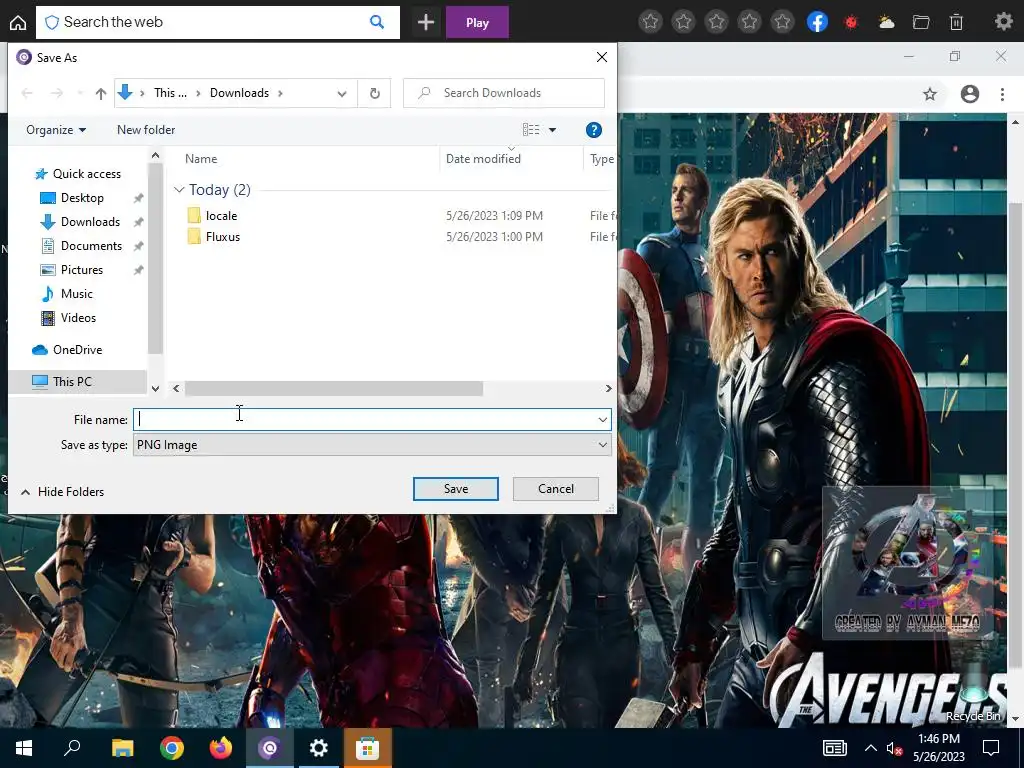
Task: Click the purple Play button
Action: (x=477, y=23)
